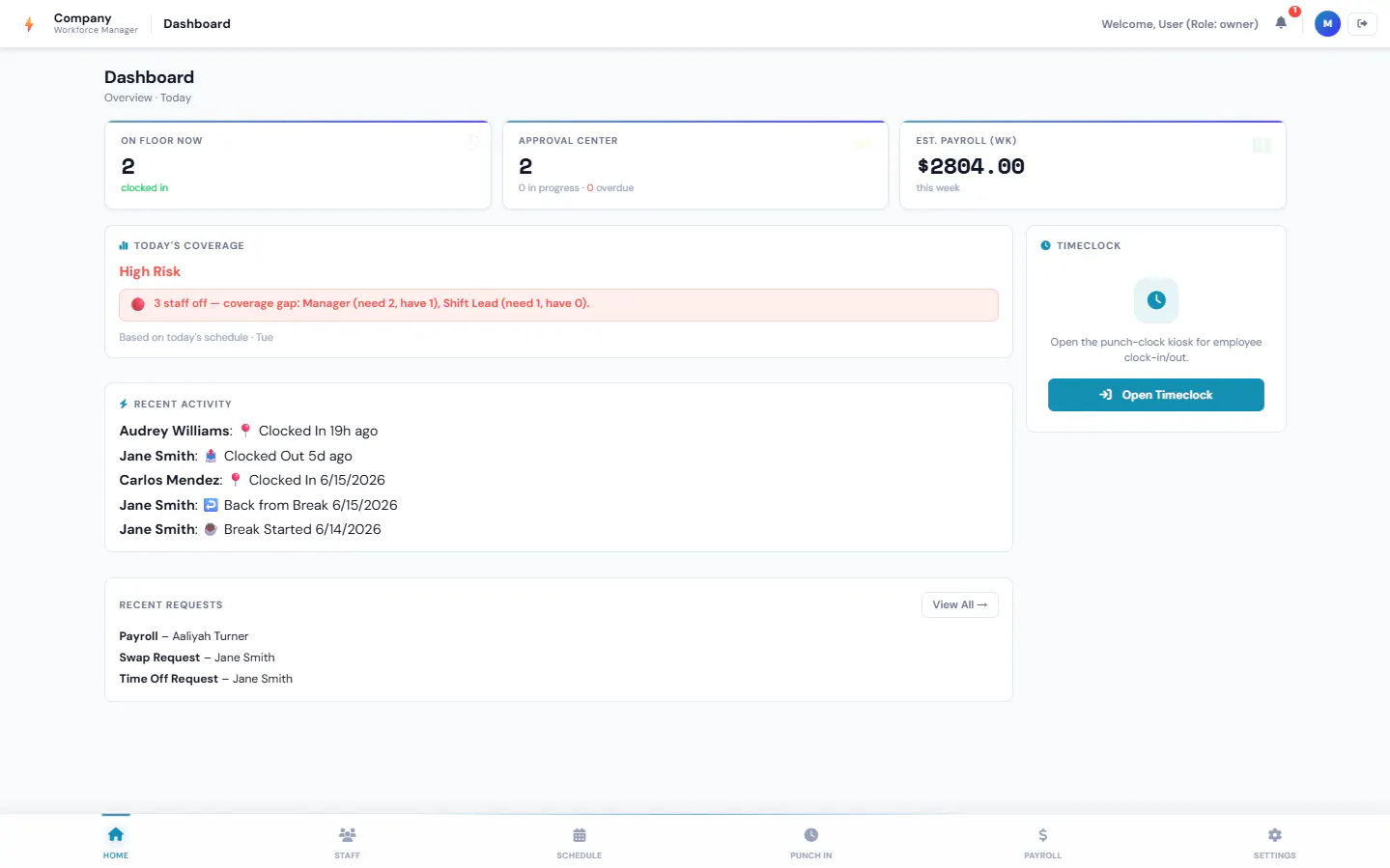
Task: Click the Dashboard title in top bar
Action: point(197,23)
